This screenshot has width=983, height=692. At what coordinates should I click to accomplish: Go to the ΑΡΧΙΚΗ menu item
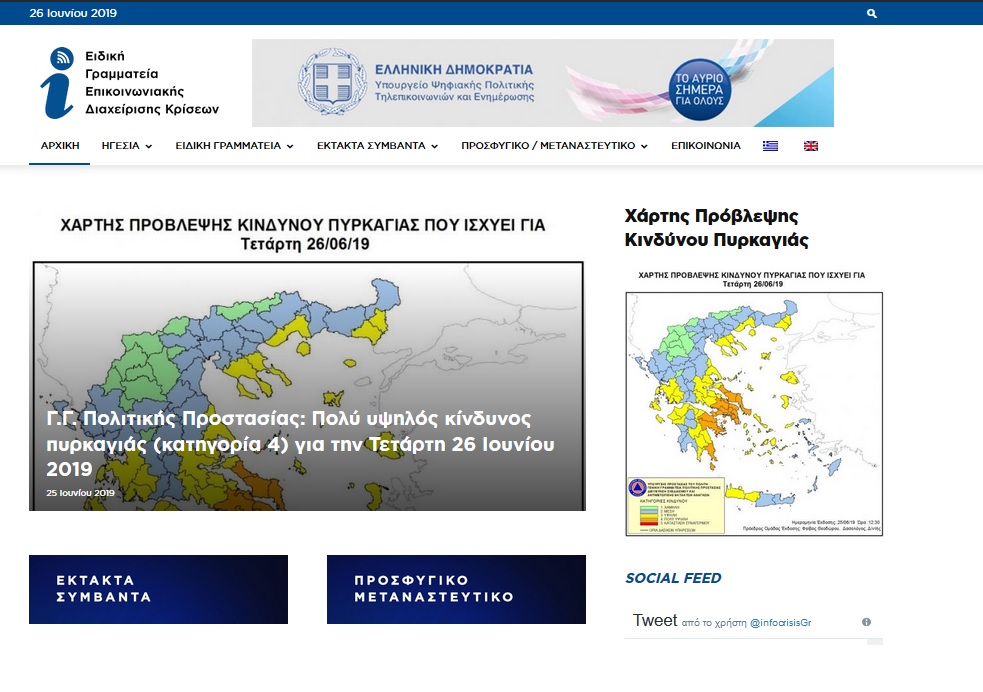60,145
